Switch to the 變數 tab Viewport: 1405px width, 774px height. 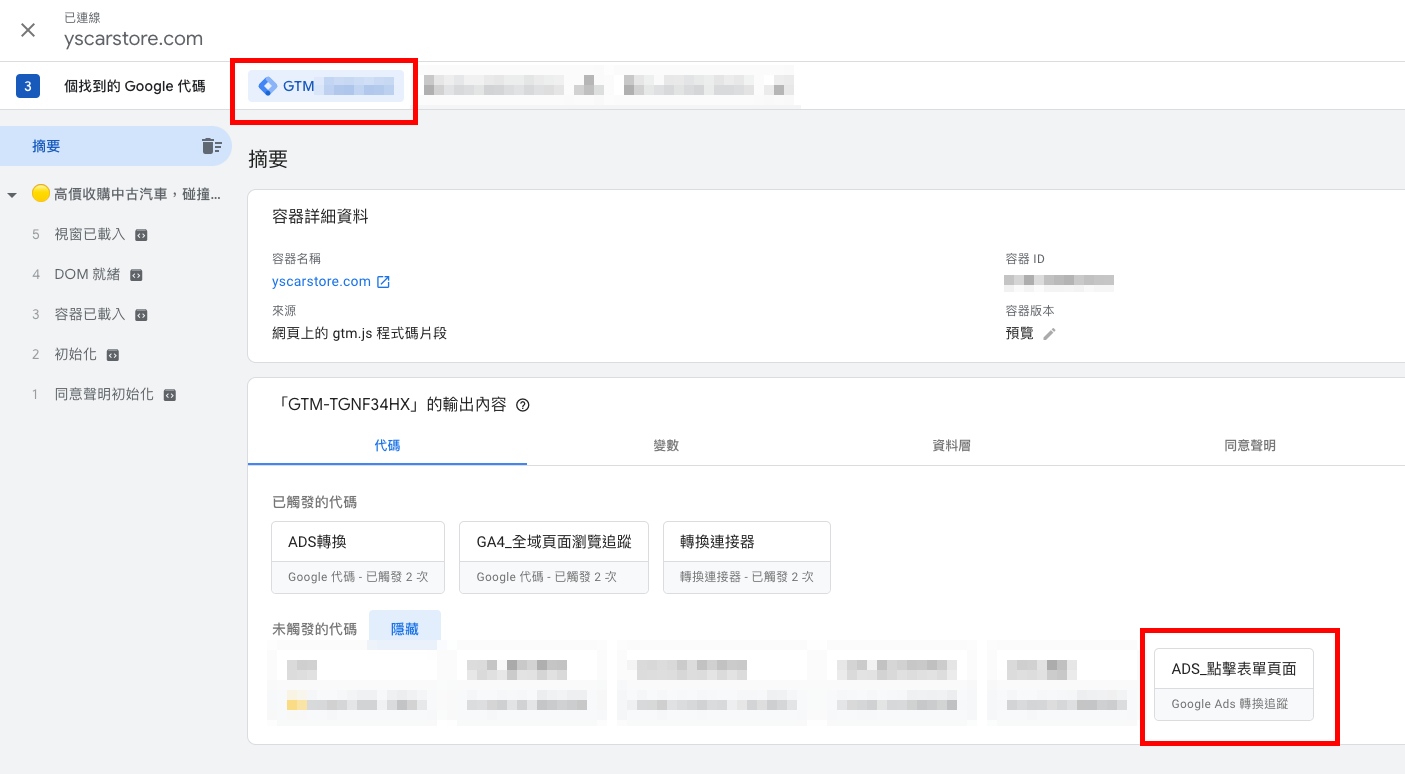[666, 446]
